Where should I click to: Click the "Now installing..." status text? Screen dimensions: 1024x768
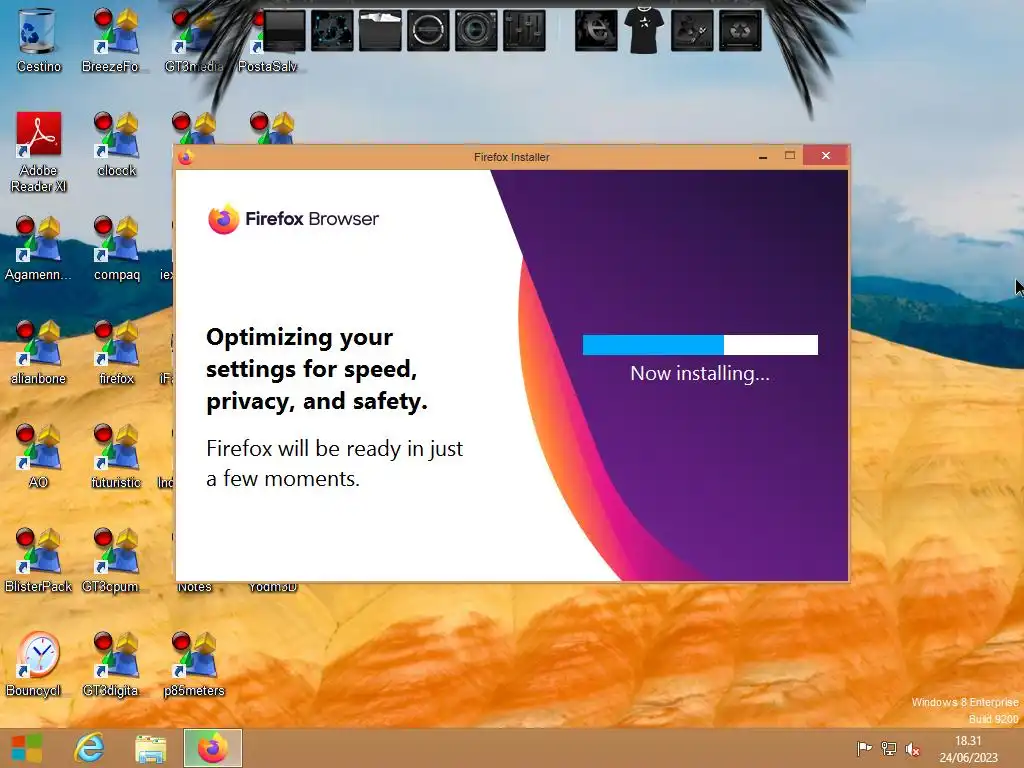click(700, 373)
